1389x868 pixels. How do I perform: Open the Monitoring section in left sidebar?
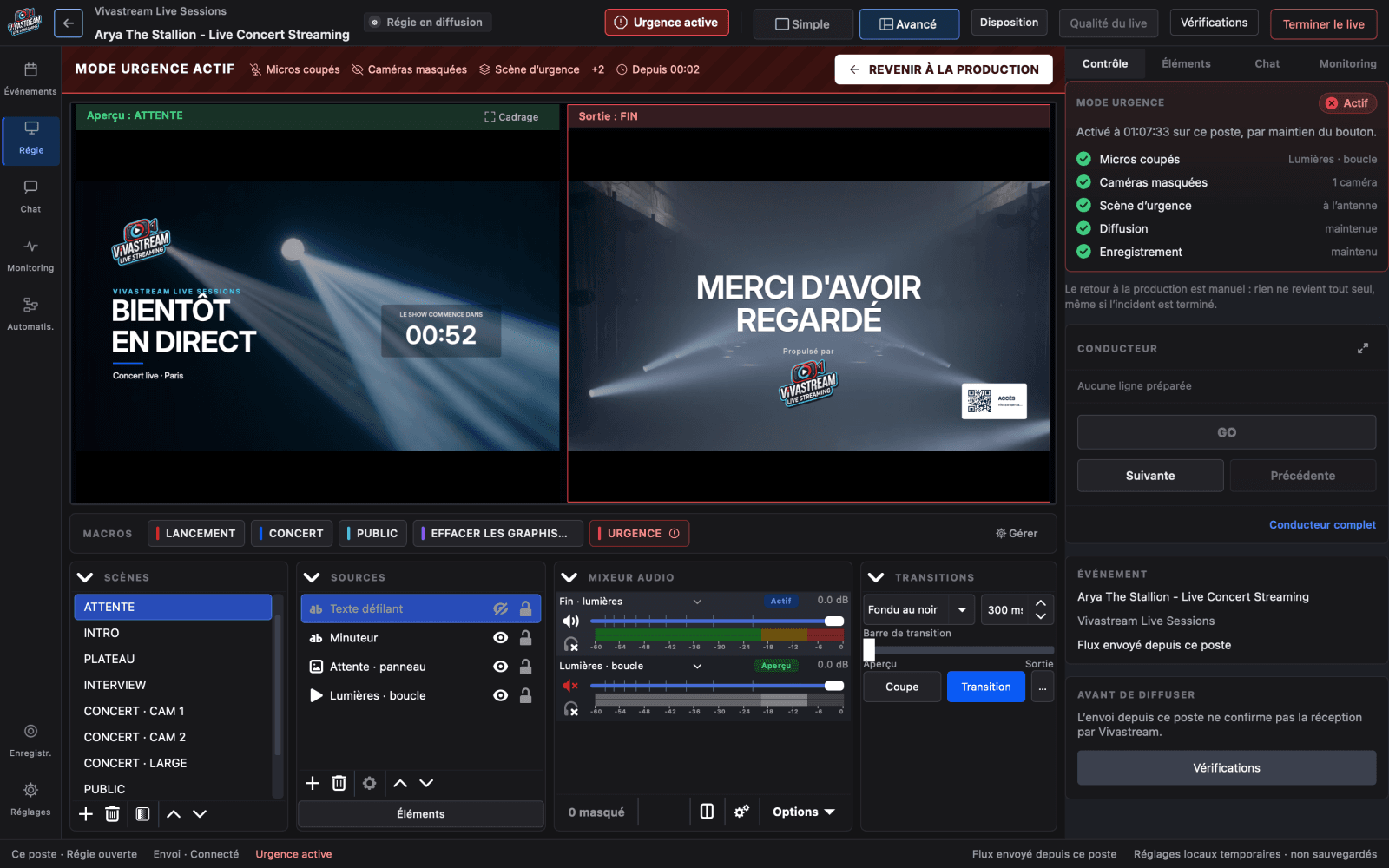(30, 256)
